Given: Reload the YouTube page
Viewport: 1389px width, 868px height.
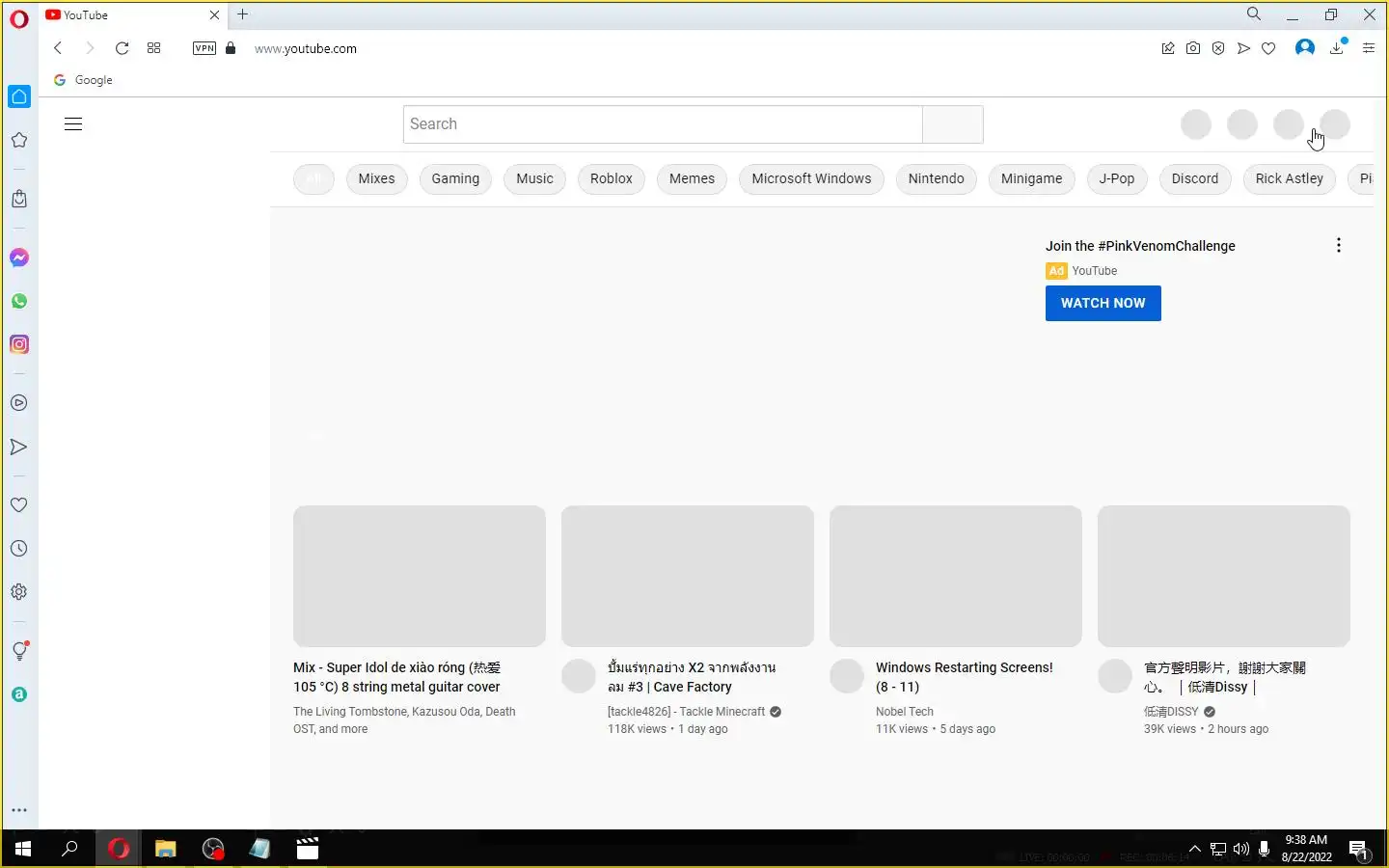Looking at the screenshot, I should click(x=122, y=48).
